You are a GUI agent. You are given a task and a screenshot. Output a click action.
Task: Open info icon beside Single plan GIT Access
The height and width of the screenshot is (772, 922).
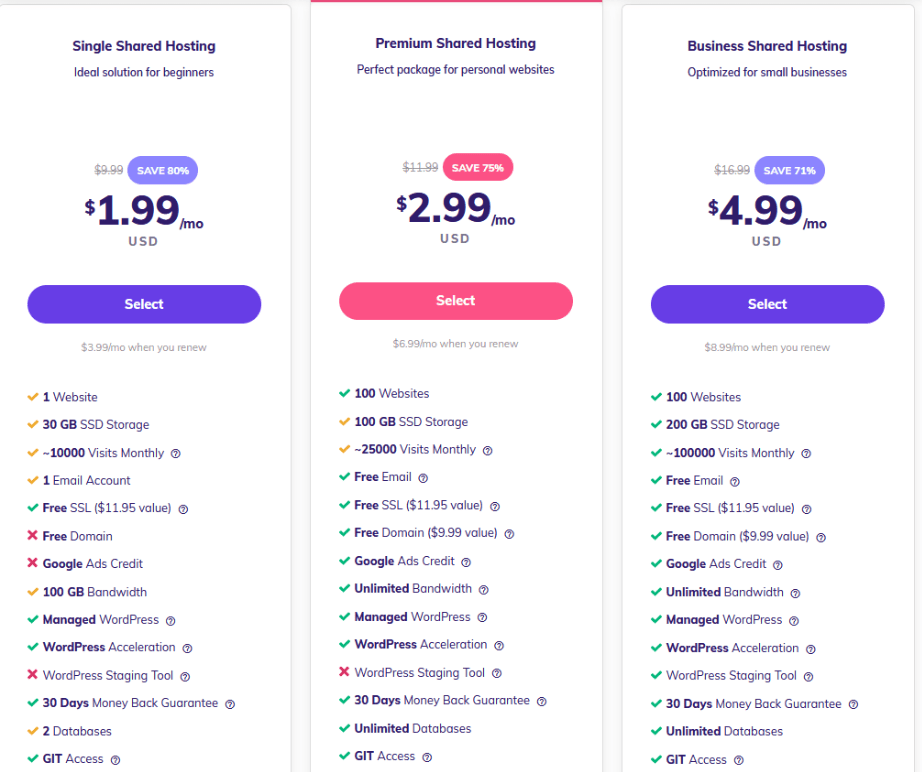coord(115,760)
